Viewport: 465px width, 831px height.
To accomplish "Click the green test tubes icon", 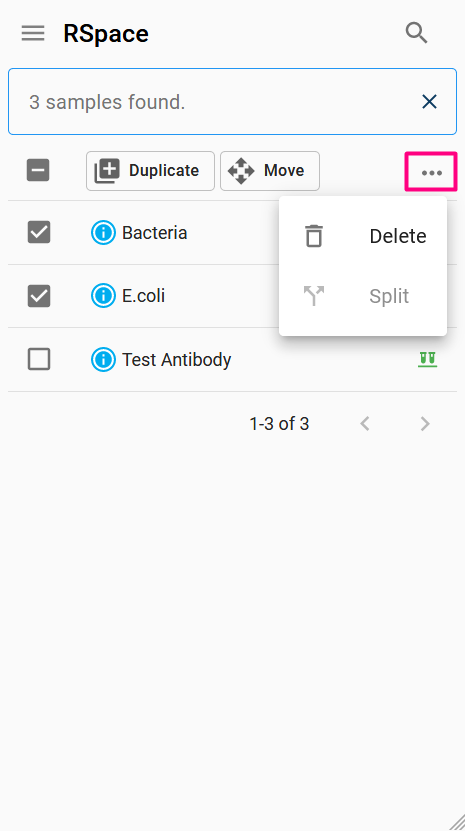I will [427, 360].
